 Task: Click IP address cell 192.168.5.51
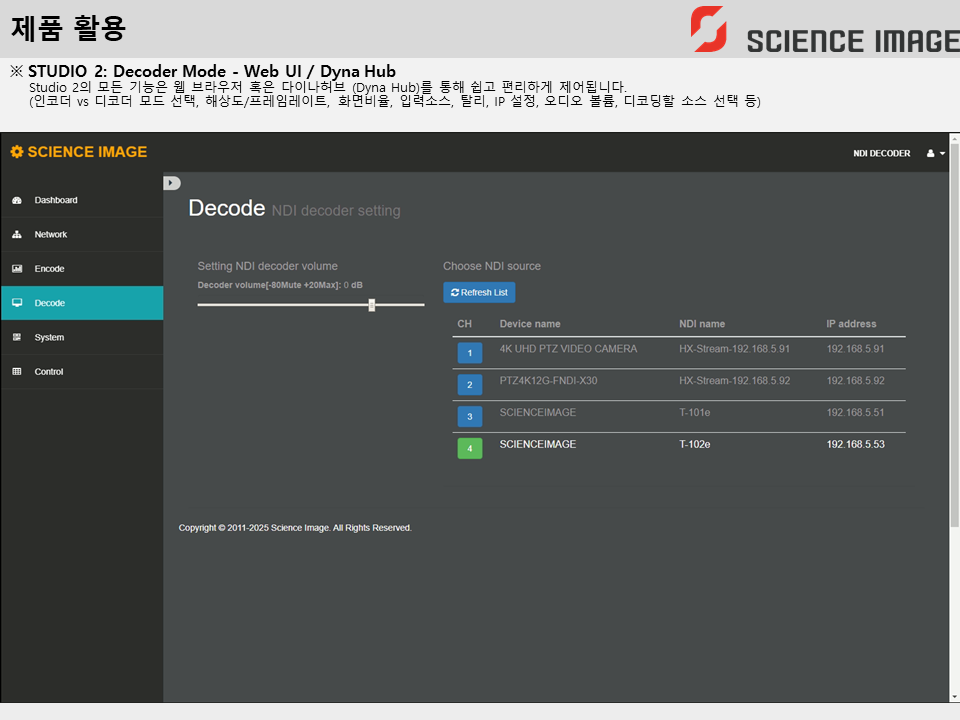[855, 412]
